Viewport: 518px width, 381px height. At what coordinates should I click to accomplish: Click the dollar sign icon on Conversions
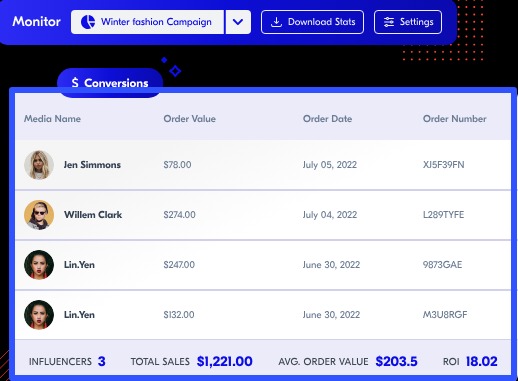(75, 82)
